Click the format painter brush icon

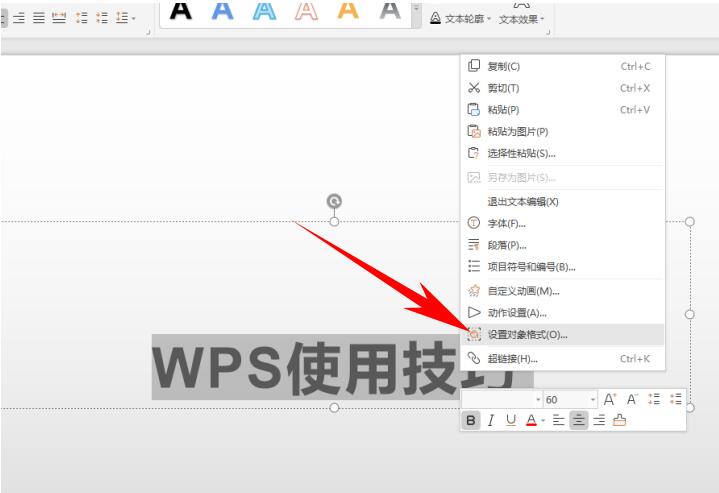pyautogui.click(x=619, y=420)
